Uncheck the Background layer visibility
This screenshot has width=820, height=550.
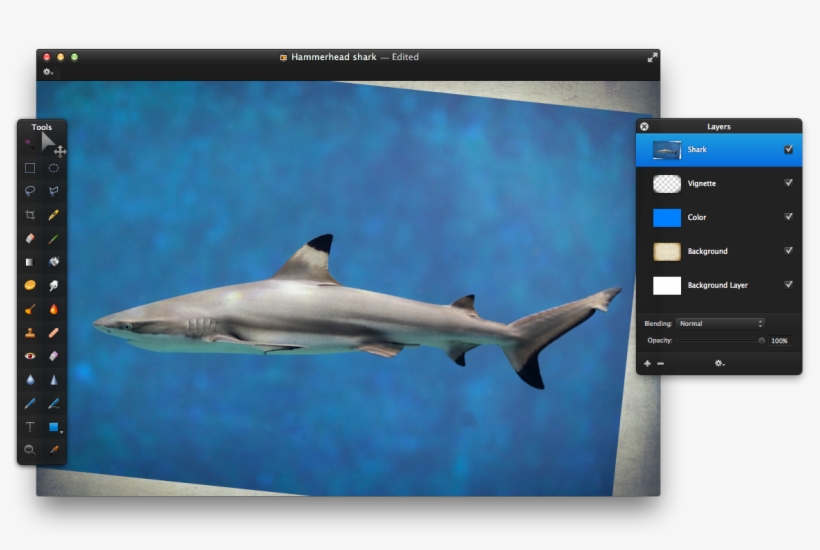788,250
